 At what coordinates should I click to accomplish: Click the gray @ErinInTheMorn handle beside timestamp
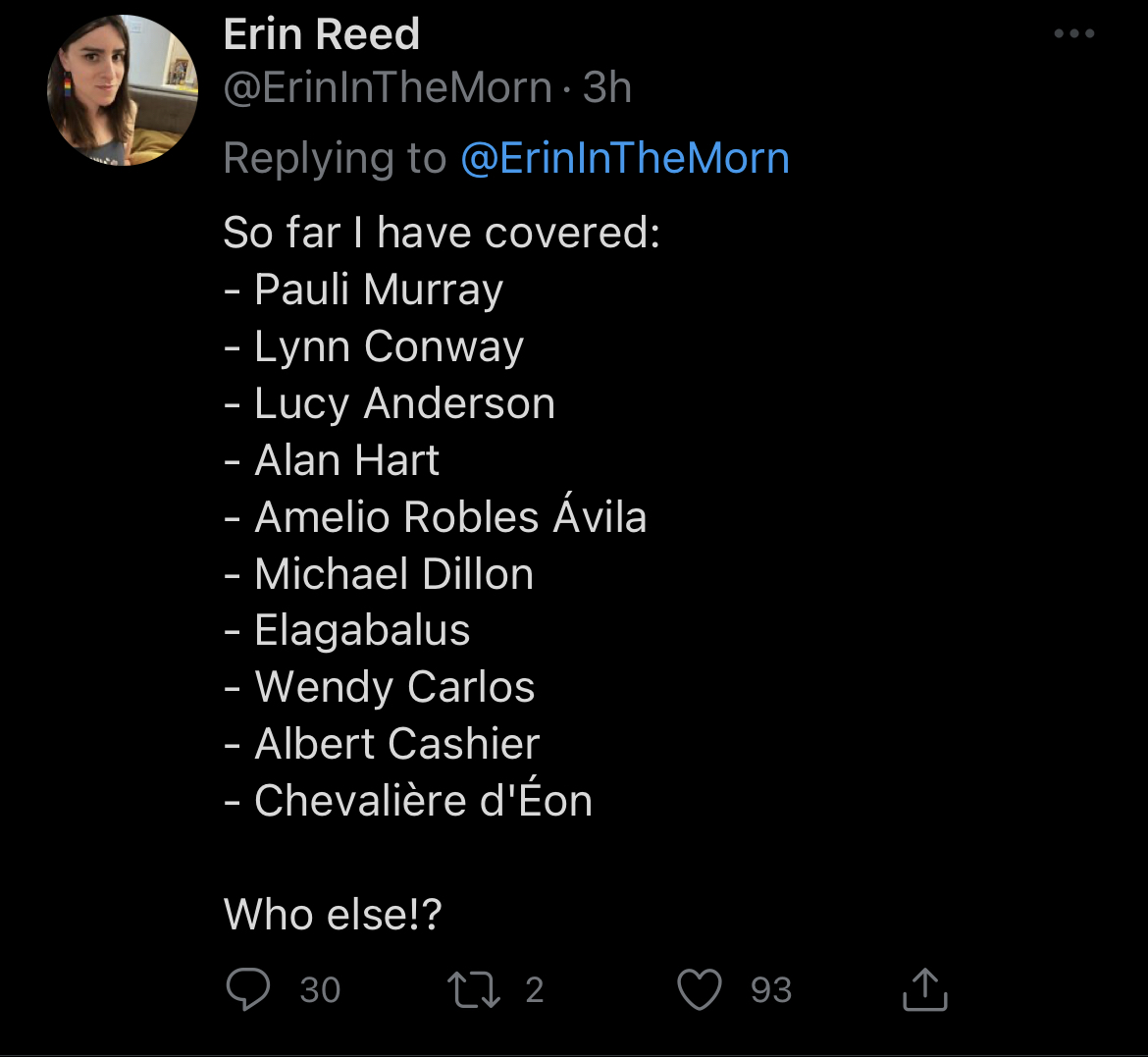pyautogui.click(x=388, y=88)
